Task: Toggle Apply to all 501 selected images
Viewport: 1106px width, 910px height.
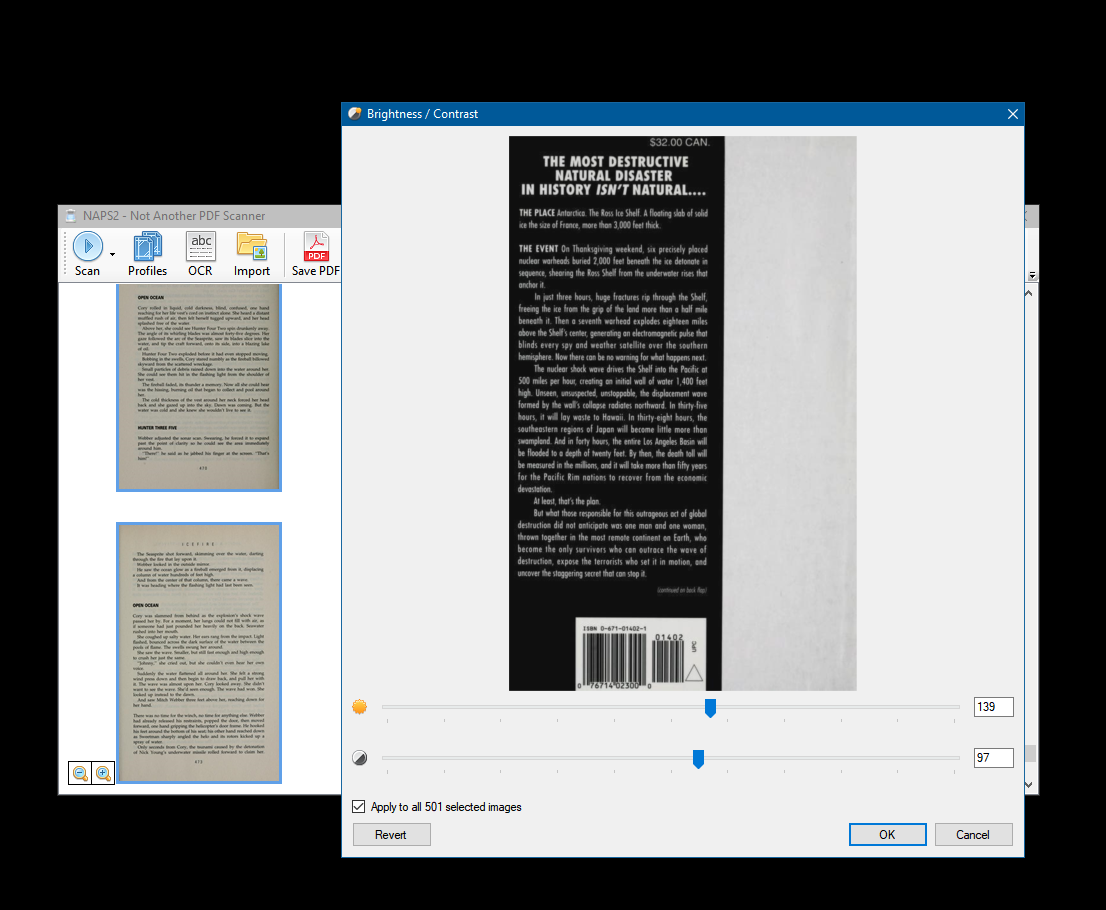Action: [x=359, y=806]
